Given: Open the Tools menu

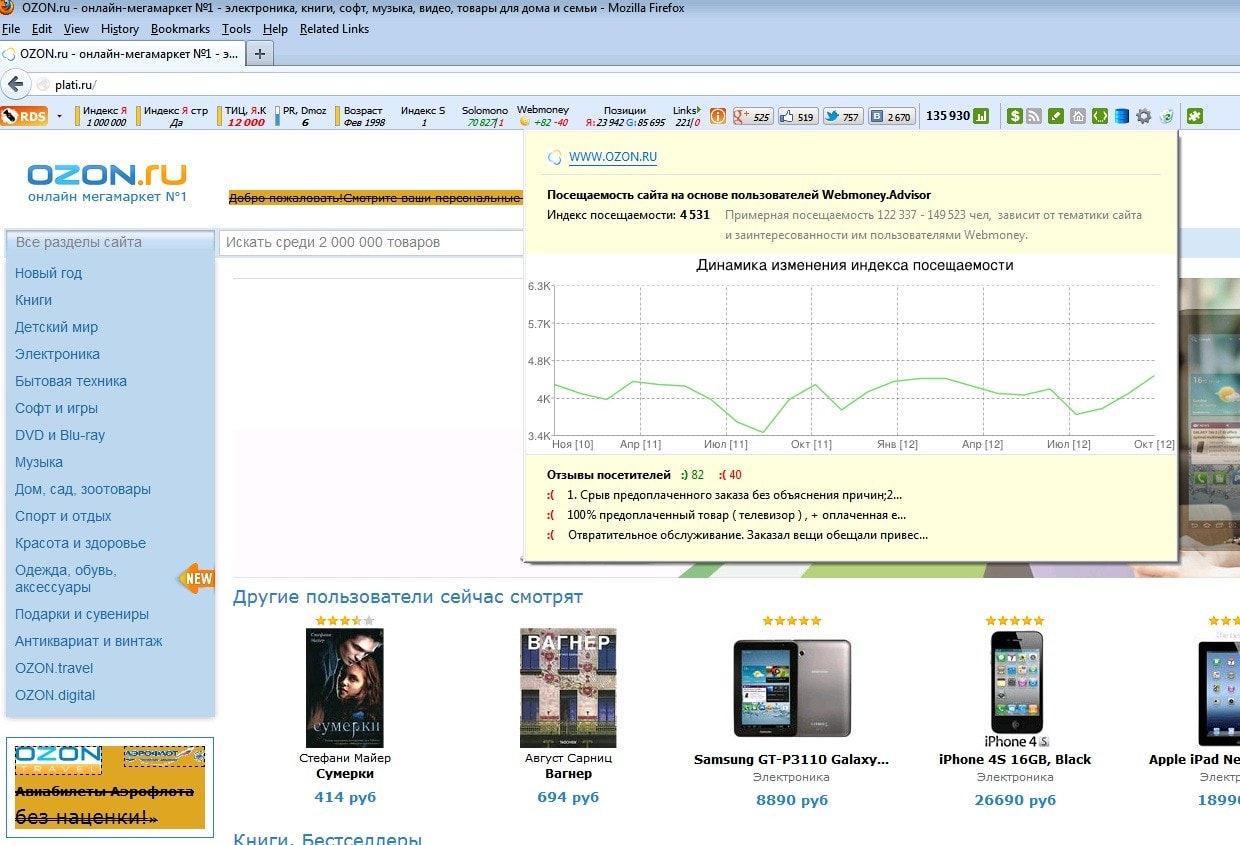Looking at the screenshot, I should (x=237, y=29).
